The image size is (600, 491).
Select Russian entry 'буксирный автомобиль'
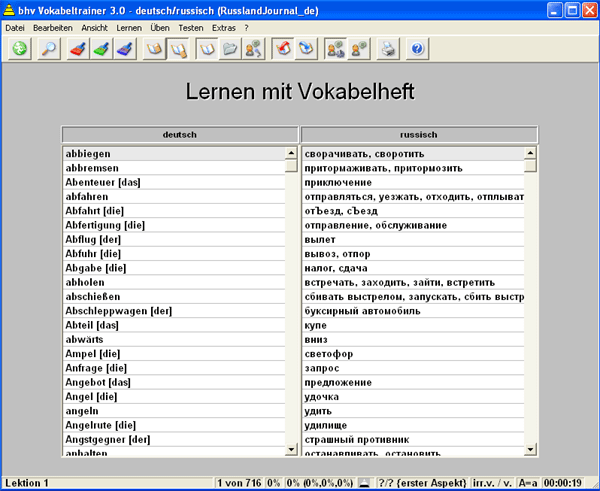(413, 311)
